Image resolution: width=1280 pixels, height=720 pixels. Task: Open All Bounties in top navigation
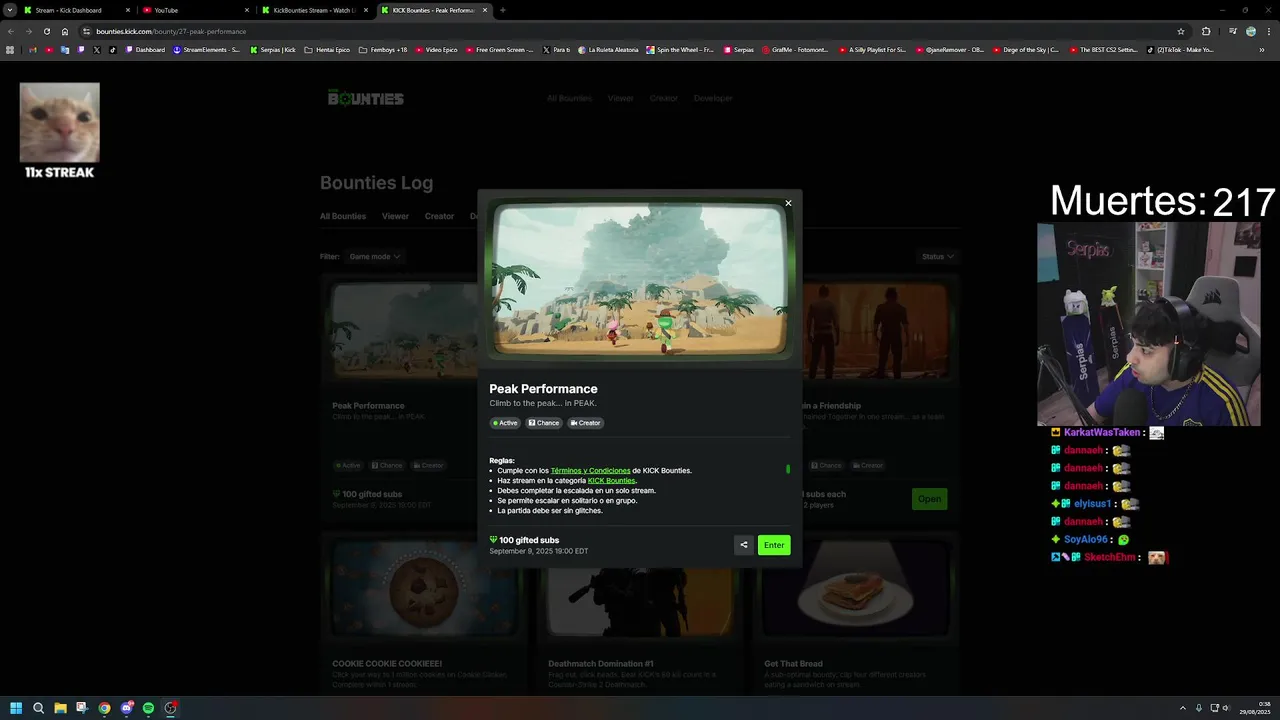(569, 98)
